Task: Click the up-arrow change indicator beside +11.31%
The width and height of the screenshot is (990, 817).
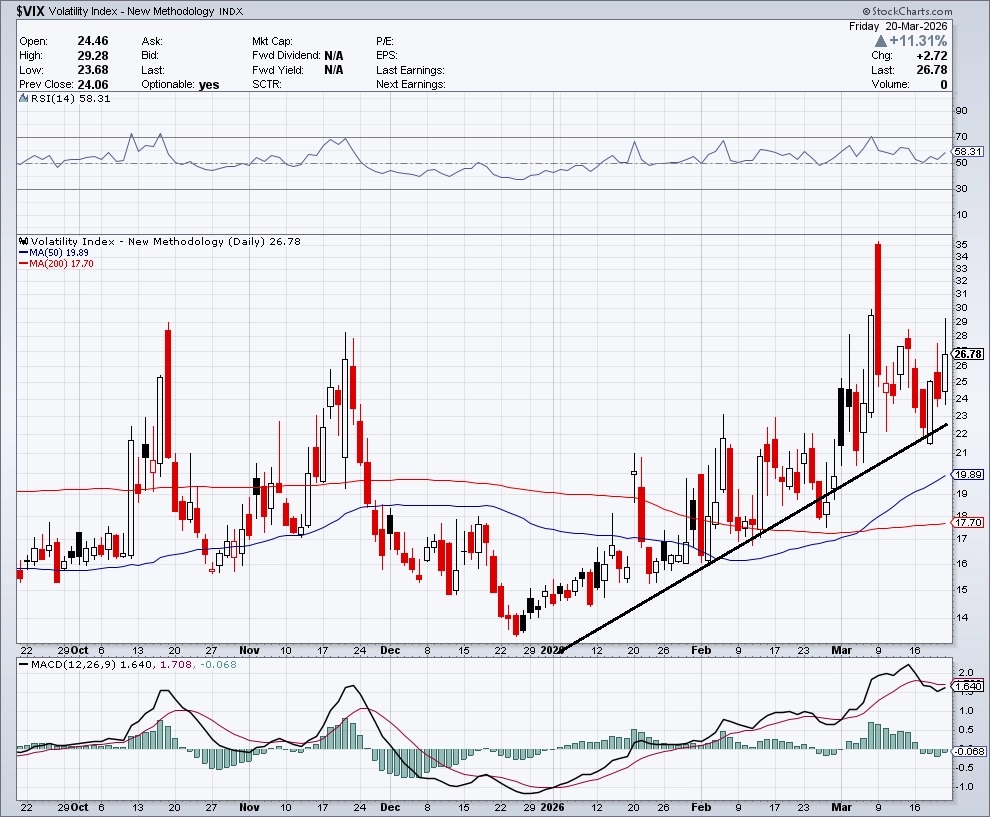Action: click(880, 41)
